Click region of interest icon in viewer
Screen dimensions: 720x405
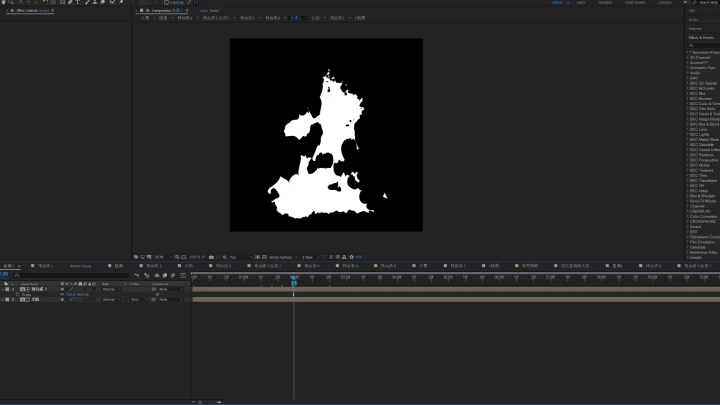pos(257,257)
